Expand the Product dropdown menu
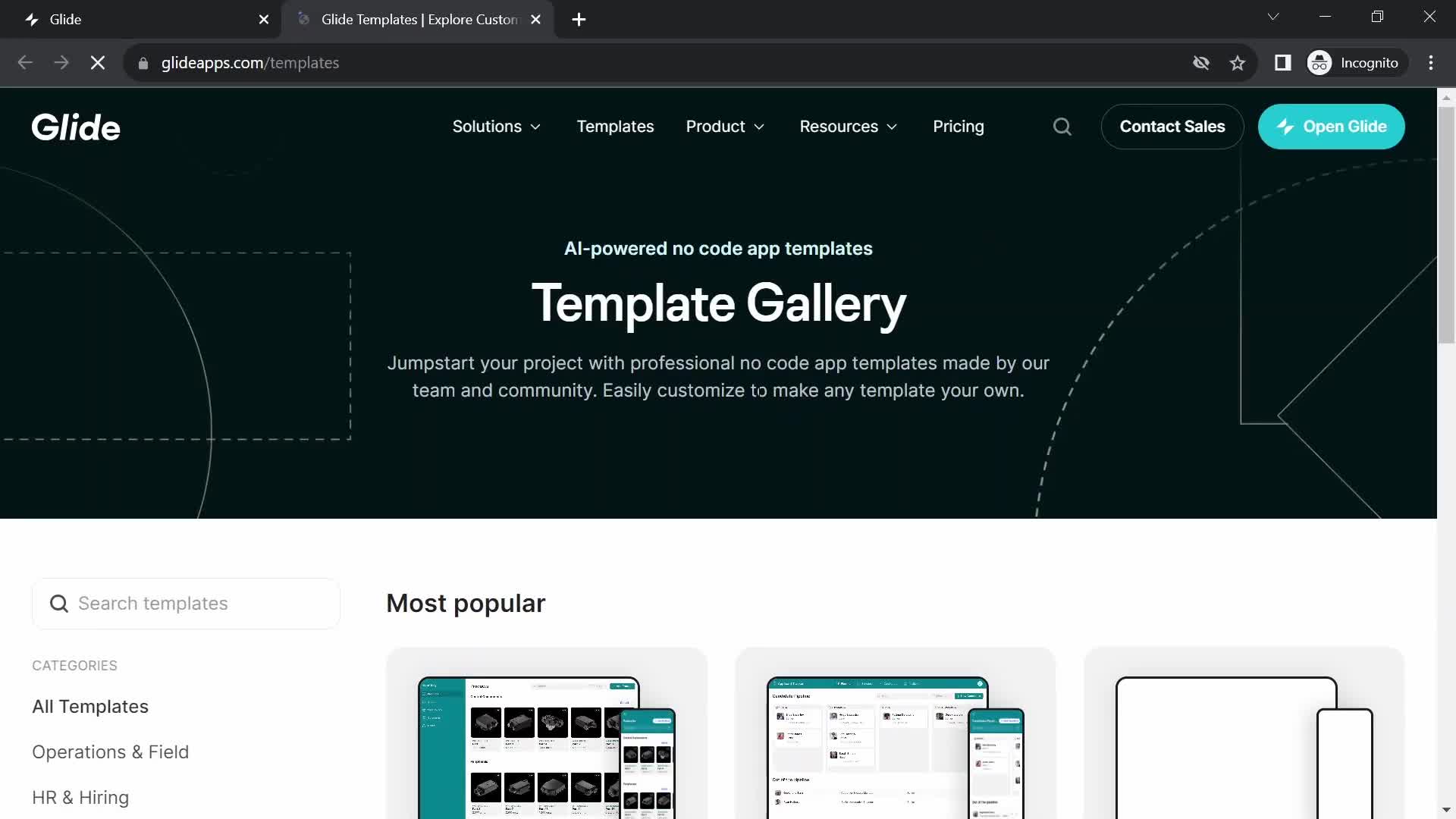Viewport: 1456px width, 819px height. click(x=726, y=126)
